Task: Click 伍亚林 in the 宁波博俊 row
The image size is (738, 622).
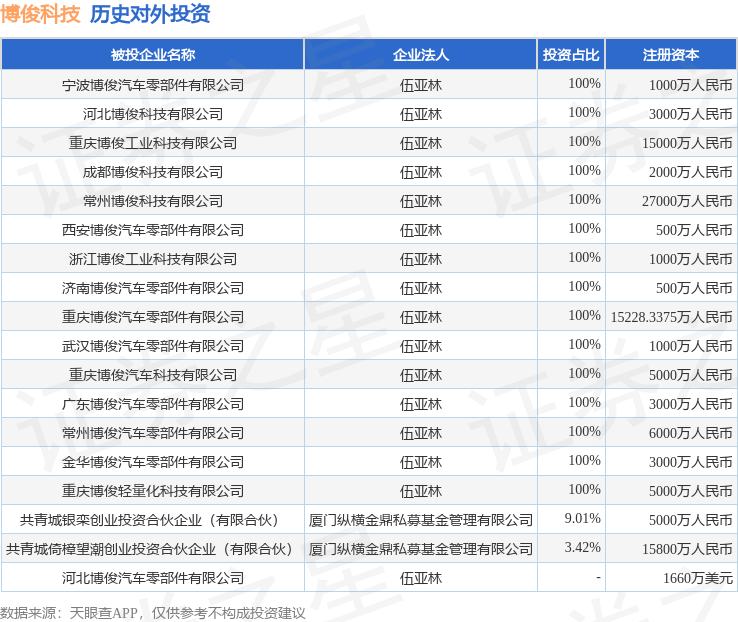Action: tap(421, 85)
